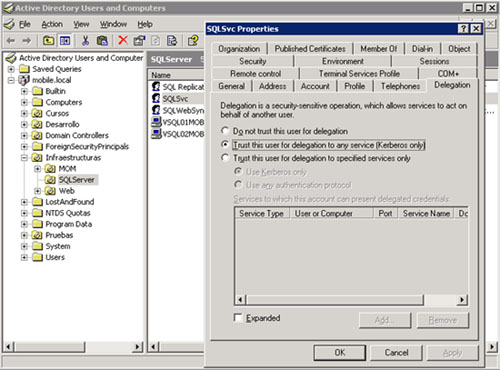Click the tree pane horizontal scrollbar thumb
The width and height of the screenshot is (500, 370).
[x=50, y=347]
